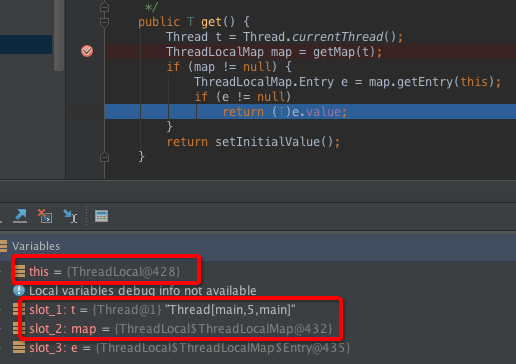Image resolution: width=516 pixels, height=364 pixels.
Task: Click the highlighted 'return (T)e.value;' line
Action: tap(310, 112)
